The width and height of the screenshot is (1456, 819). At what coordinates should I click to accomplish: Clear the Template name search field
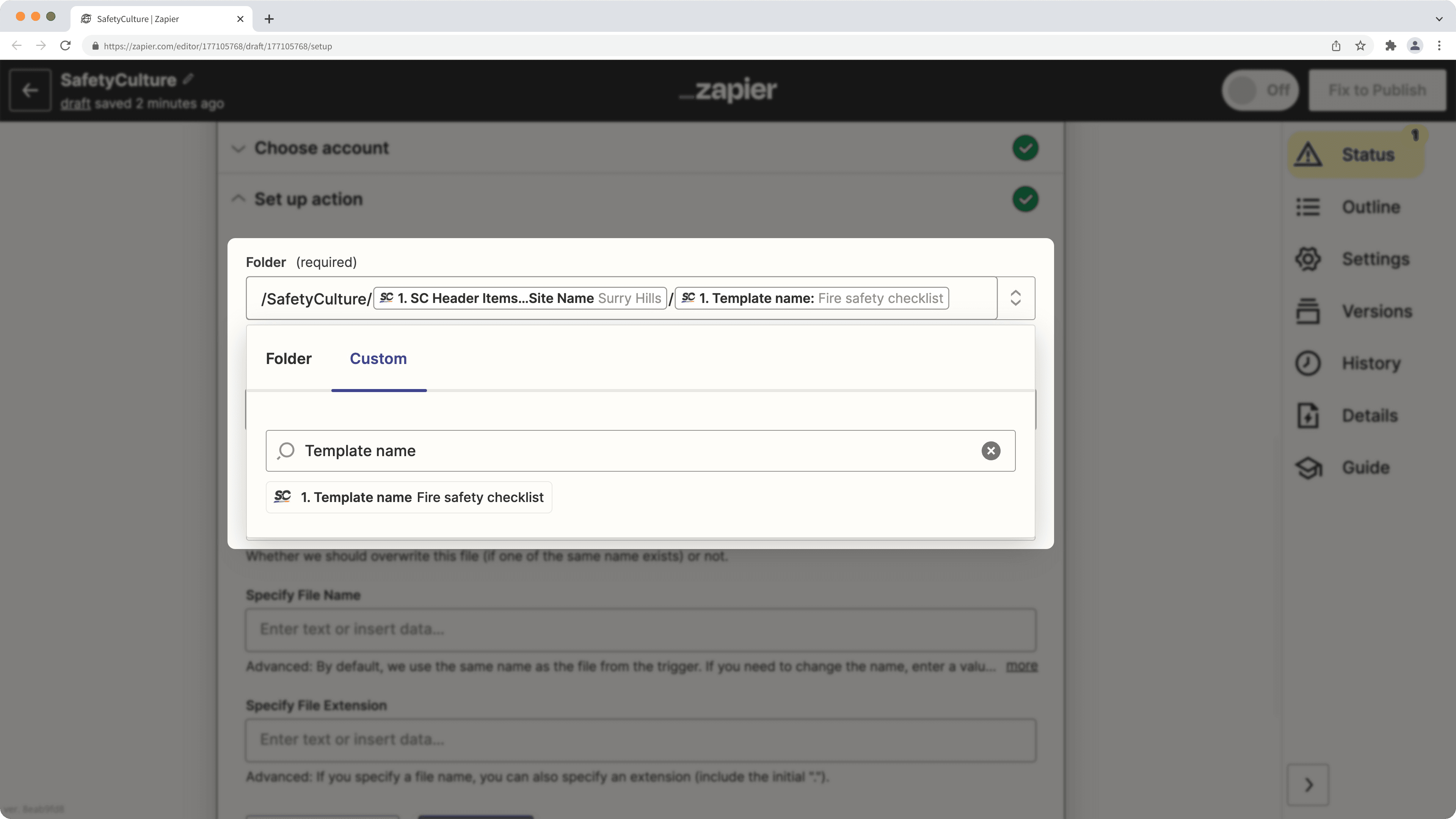(x=990, y=450)
